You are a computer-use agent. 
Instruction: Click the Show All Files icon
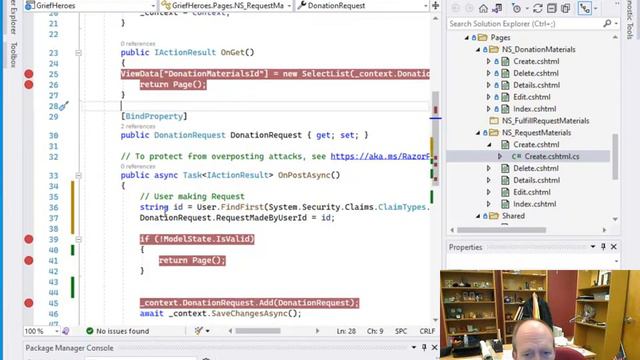click(566, 8)
